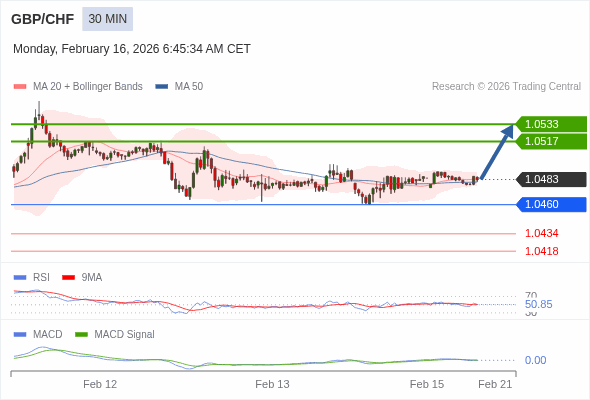Select the 1.0533 resistance price tag
The image size is (590, 400).
(x=552, y=124)
